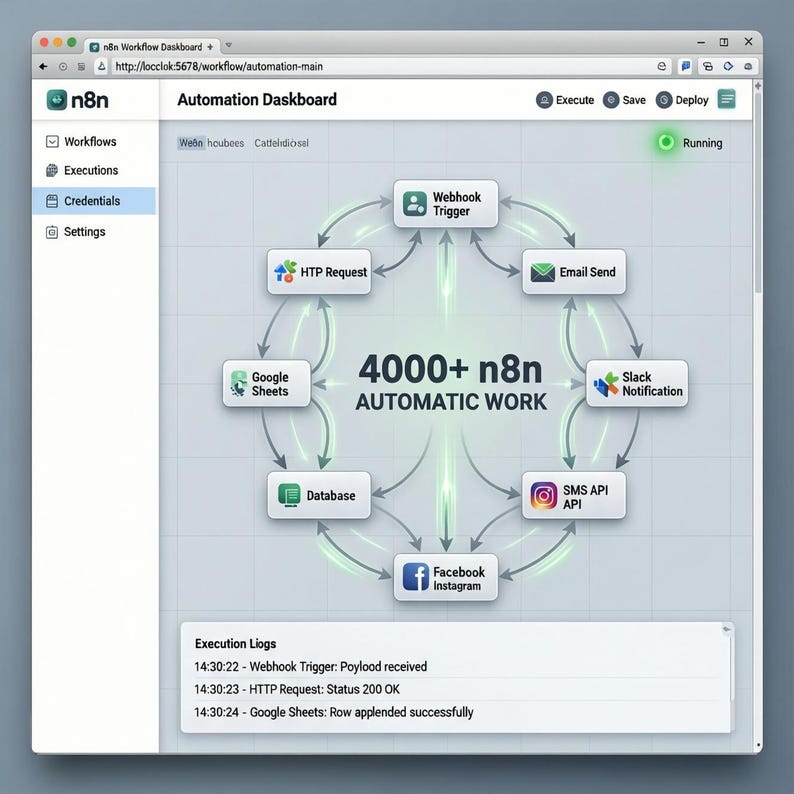The width and height of the screenshot is (794, 794).
Task: Select Credentials in the sidebar
Action: coord(94,201)
